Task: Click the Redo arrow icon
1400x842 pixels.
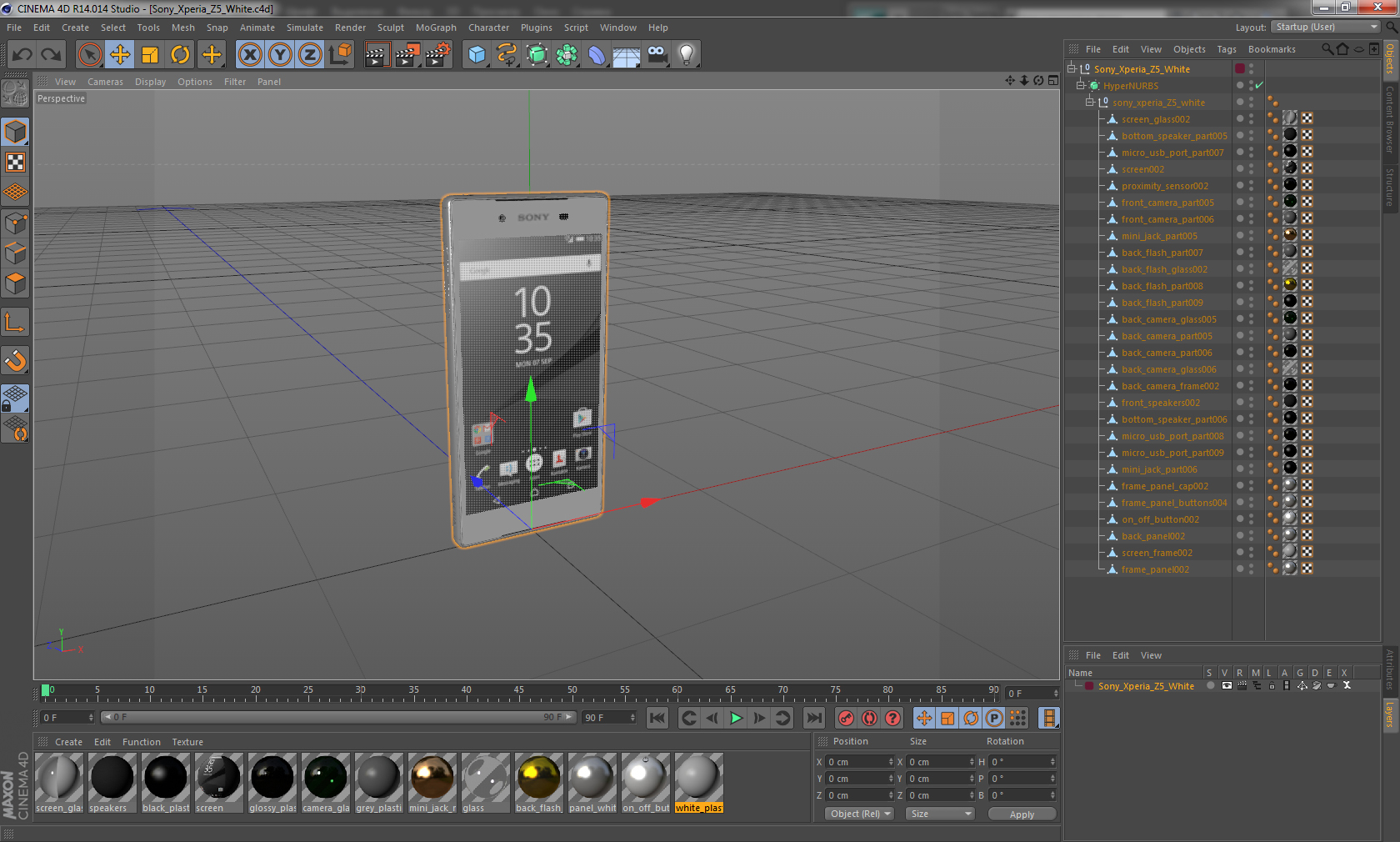Action: coord(52,55)
